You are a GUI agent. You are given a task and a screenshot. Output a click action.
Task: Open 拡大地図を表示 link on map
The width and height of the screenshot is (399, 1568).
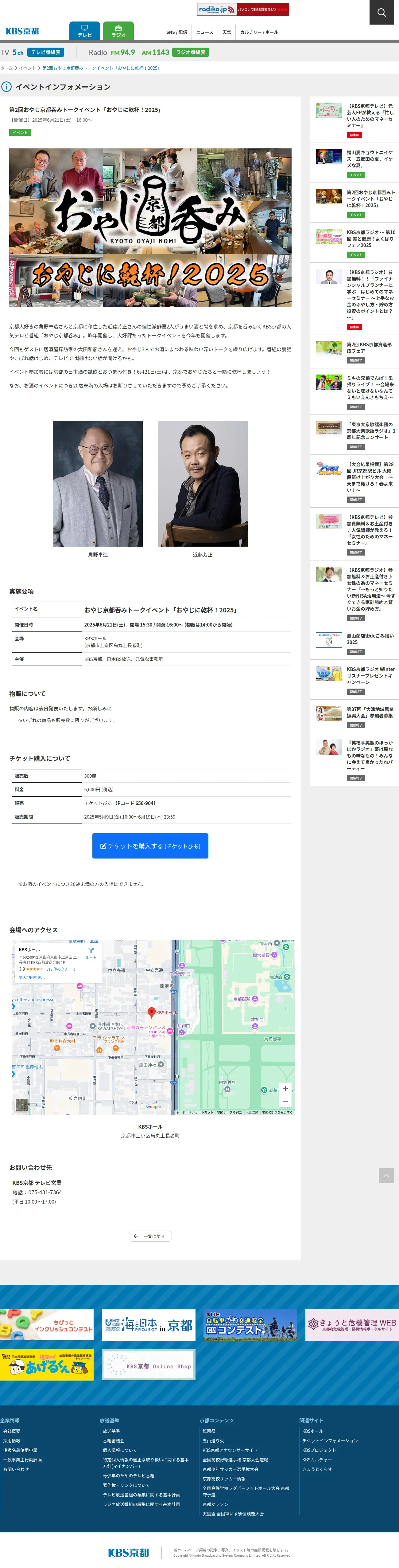pos(32,977)
